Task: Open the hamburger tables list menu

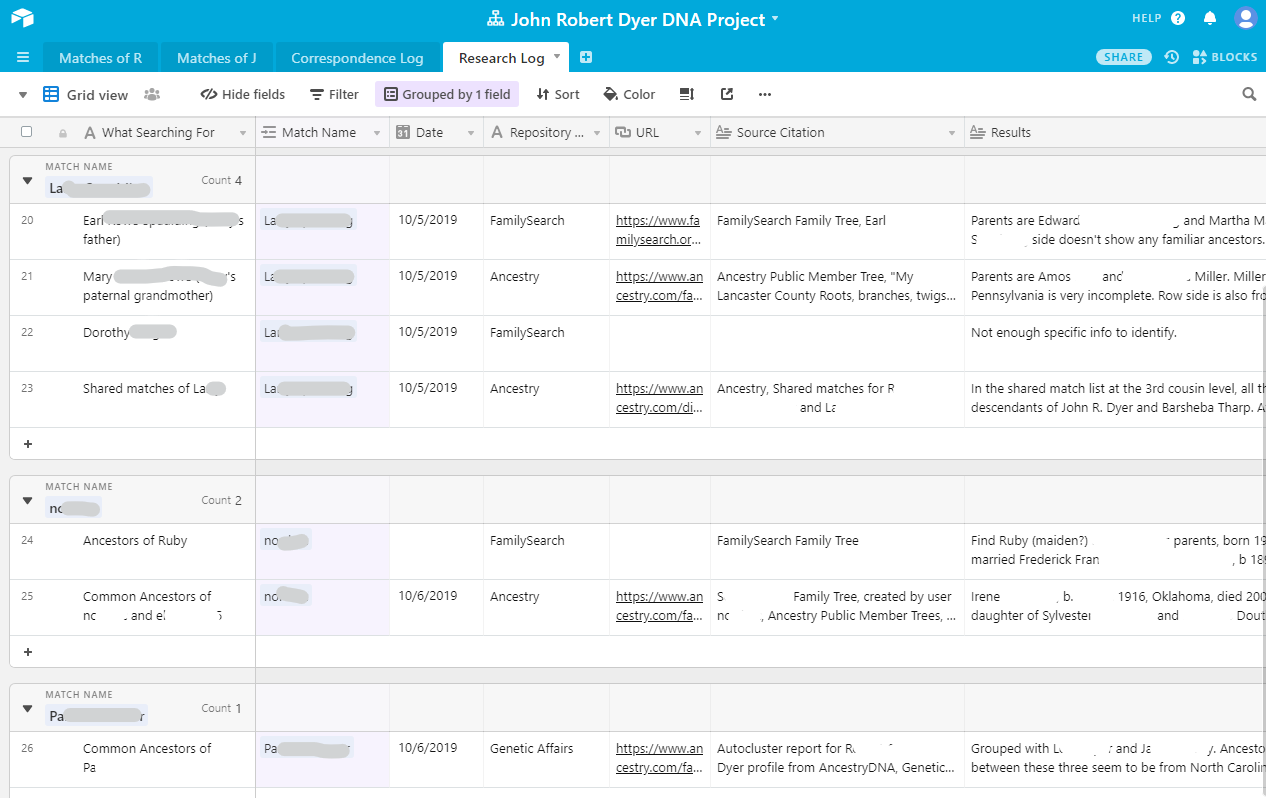Action: (23, 57)
